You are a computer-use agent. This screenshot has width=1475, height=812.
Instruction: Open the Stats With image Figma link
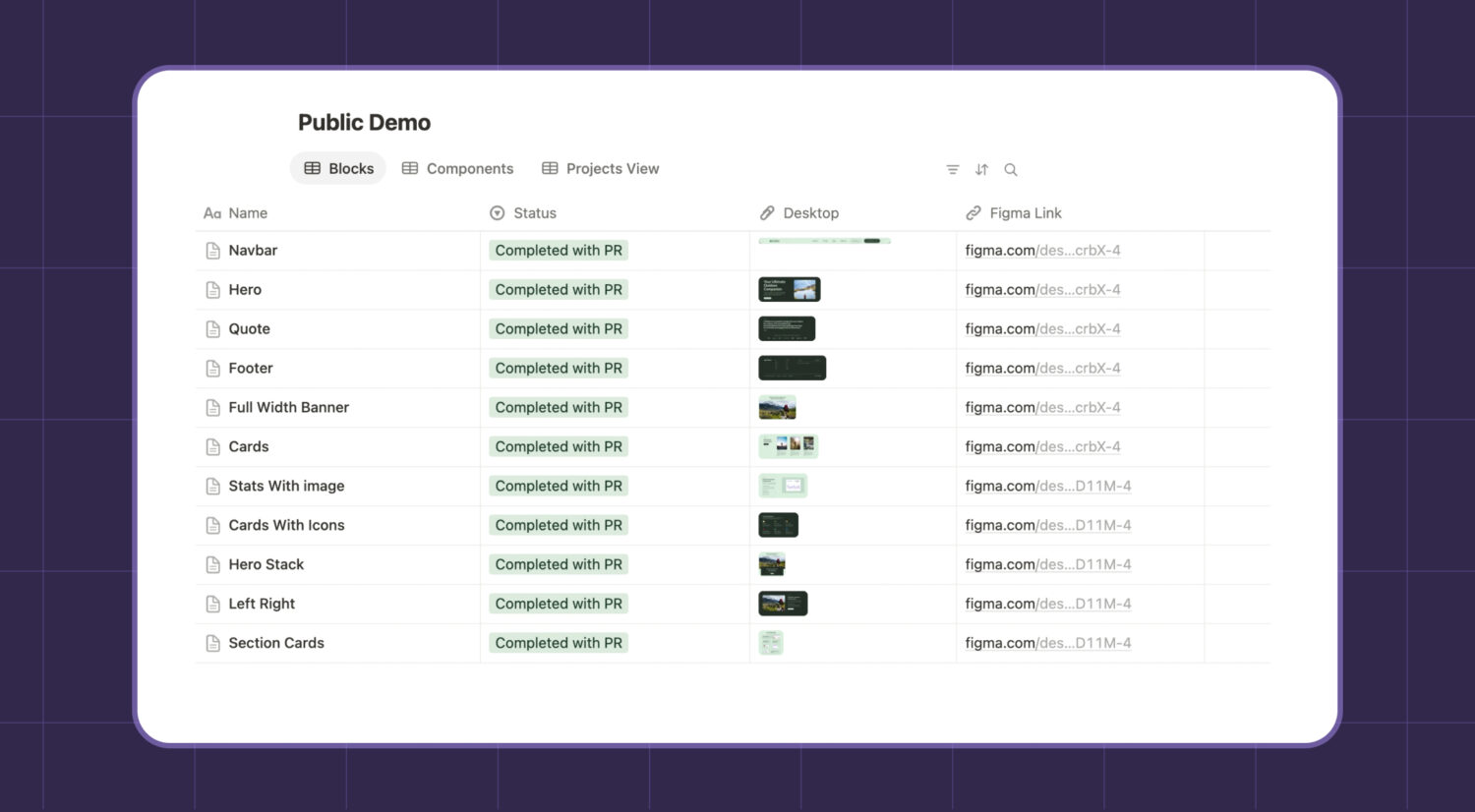(x=1047, y=486)
